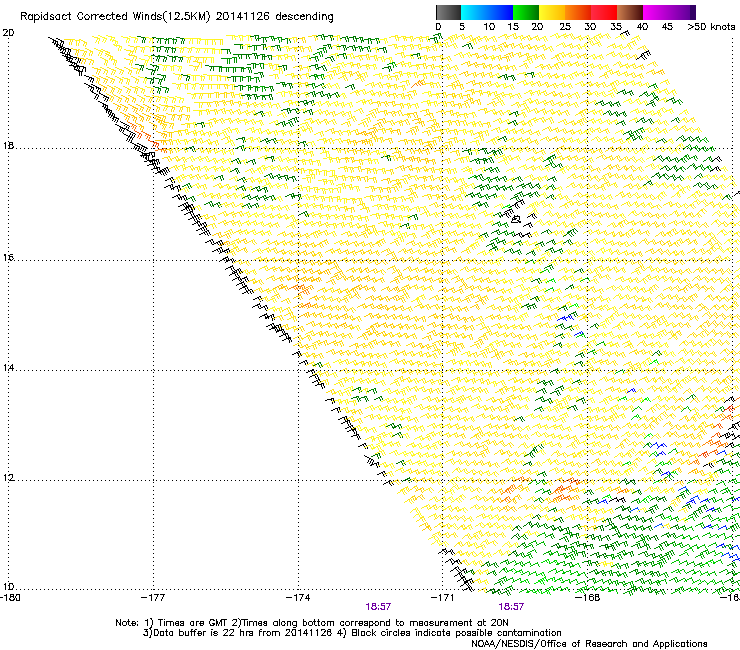
Task: Click the longitude label -177
Action: coord(153,598)
